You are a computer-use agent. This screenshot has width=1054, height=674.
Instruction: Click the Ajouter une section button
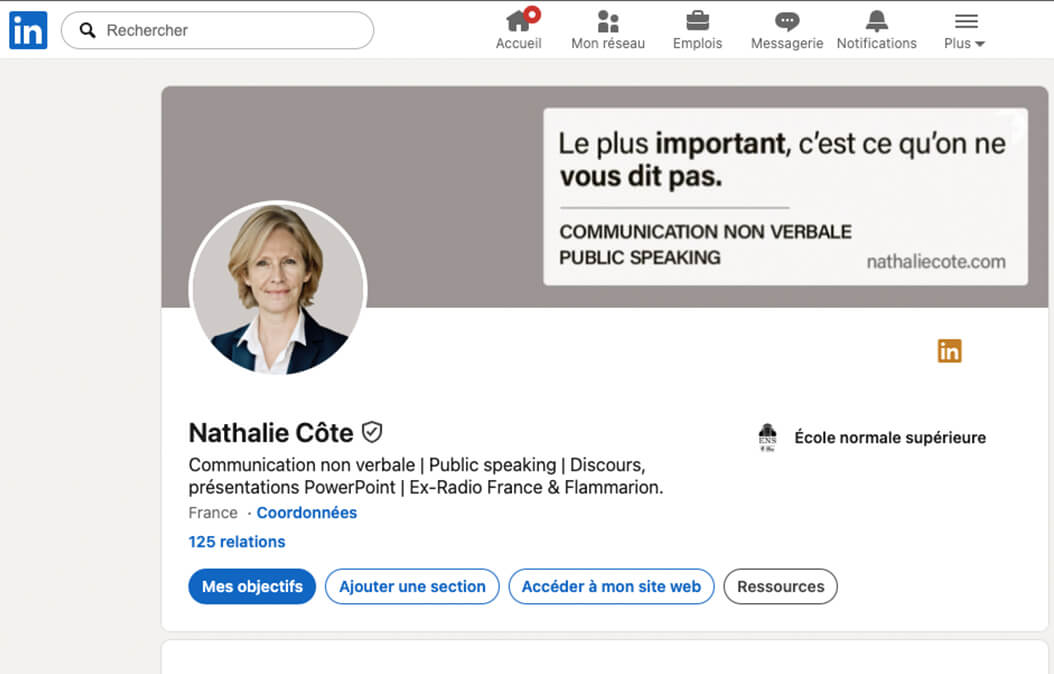click(x=412, y=587)
